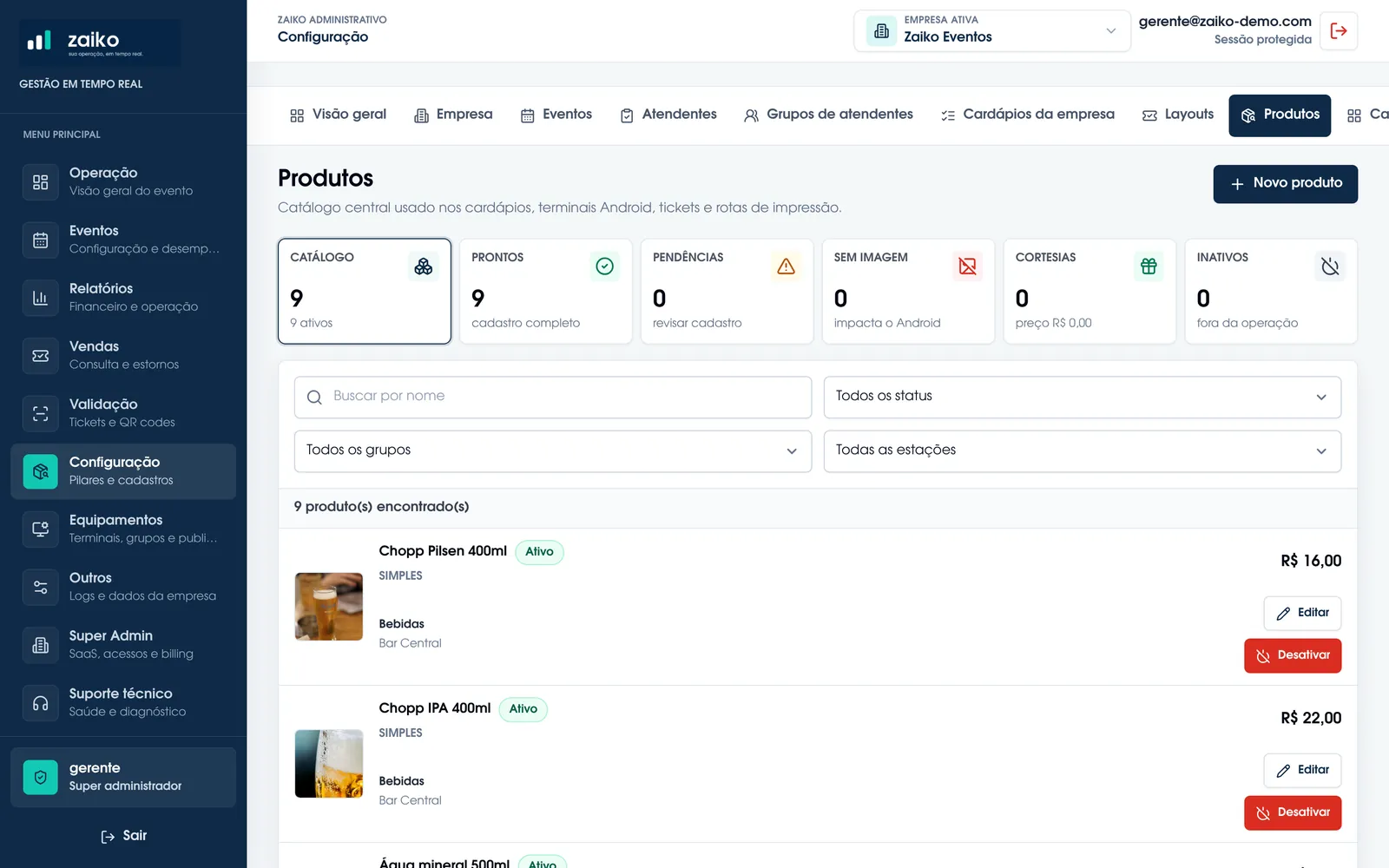Click the Equipamentos monitor icon
Image resolution: width=1389 pixels, height=868 pixels.
(41, 529)
